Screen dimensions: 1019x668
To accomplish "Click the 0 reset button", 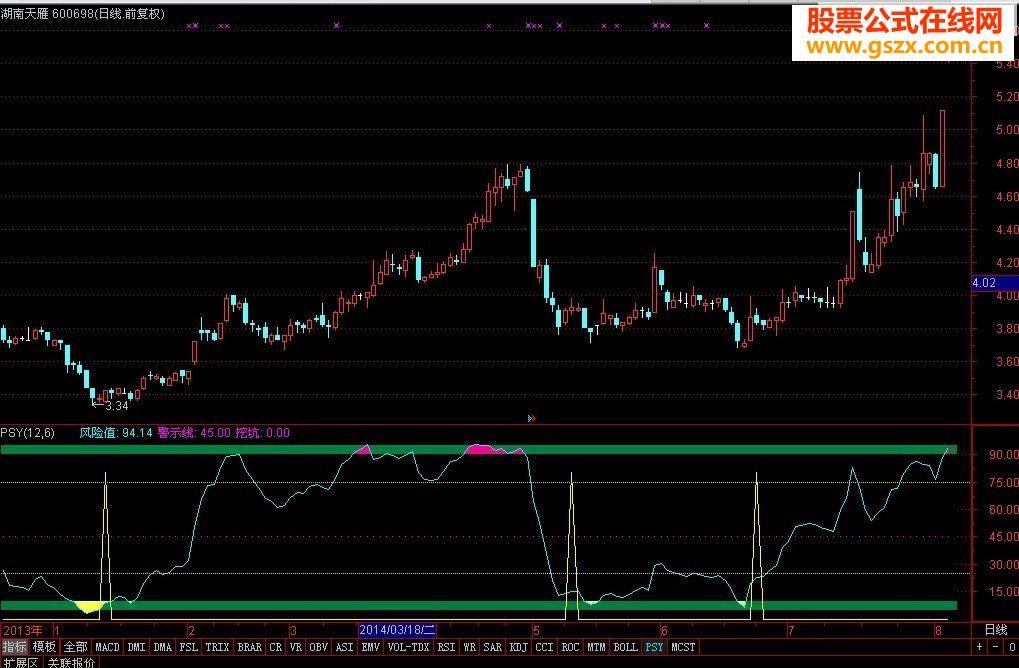I will [x=1011, y=647].
